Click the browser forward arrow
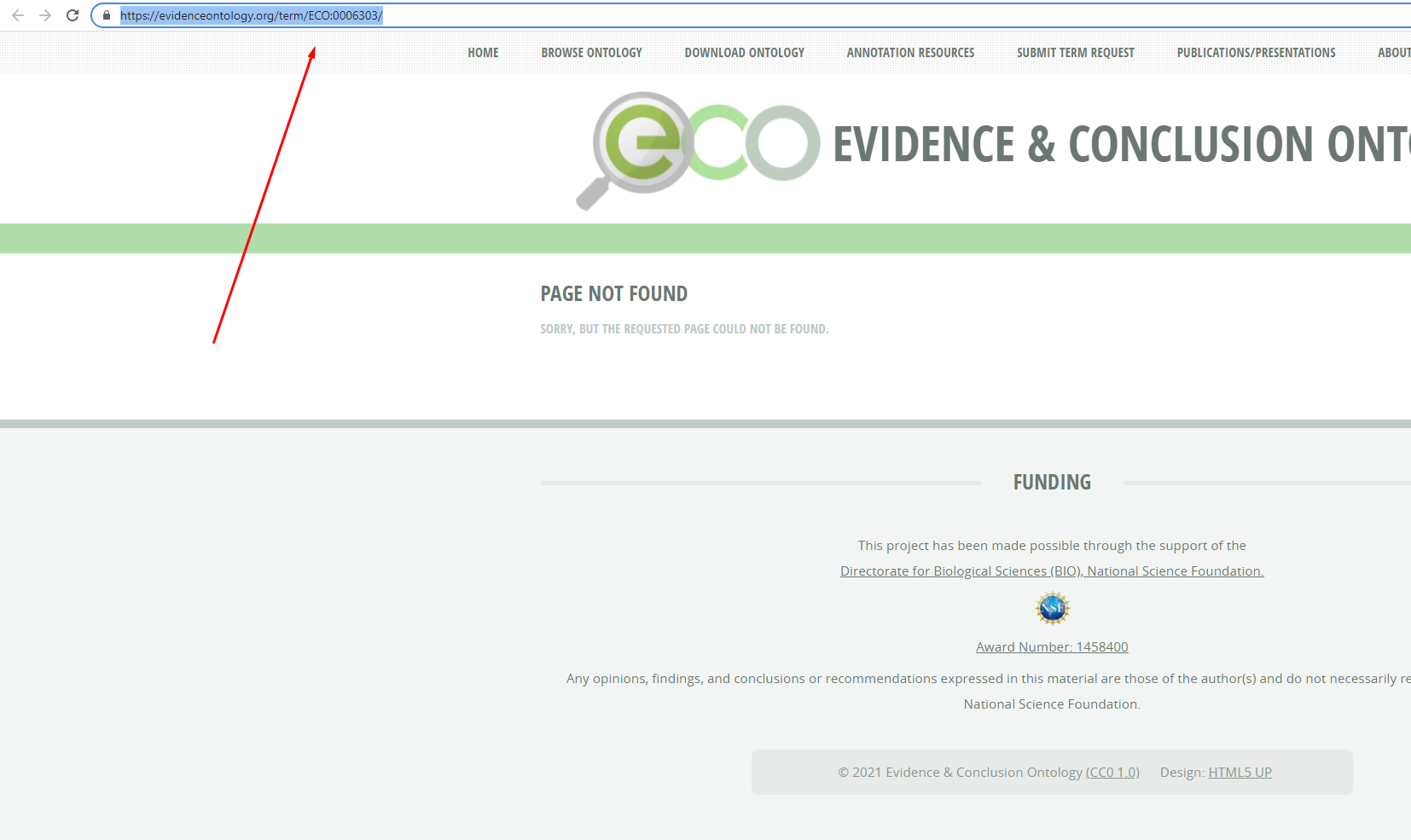Image resolution: width=1411 pixels, height=840 pixels. pyautogui.click(x=44, y=14)
